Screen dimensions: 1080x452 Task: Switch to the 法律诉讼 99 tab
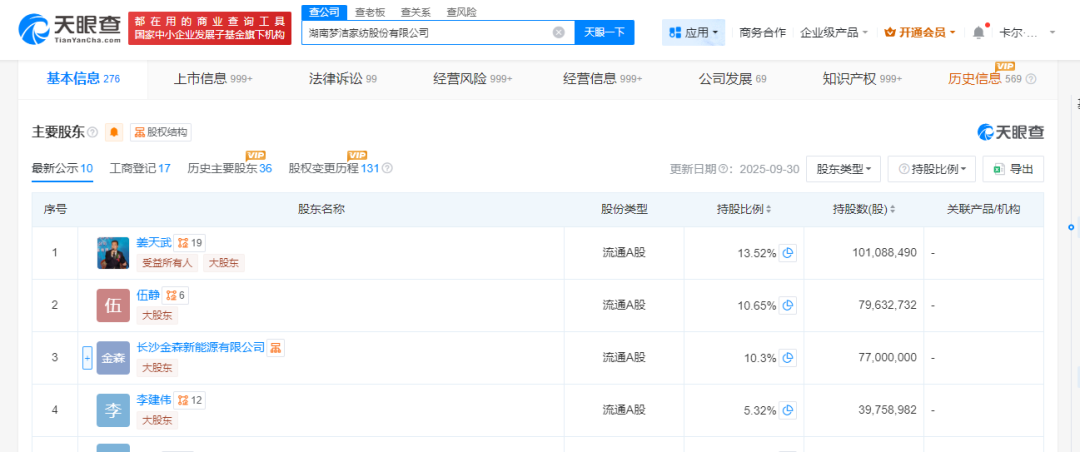click(x=342, y=79)
